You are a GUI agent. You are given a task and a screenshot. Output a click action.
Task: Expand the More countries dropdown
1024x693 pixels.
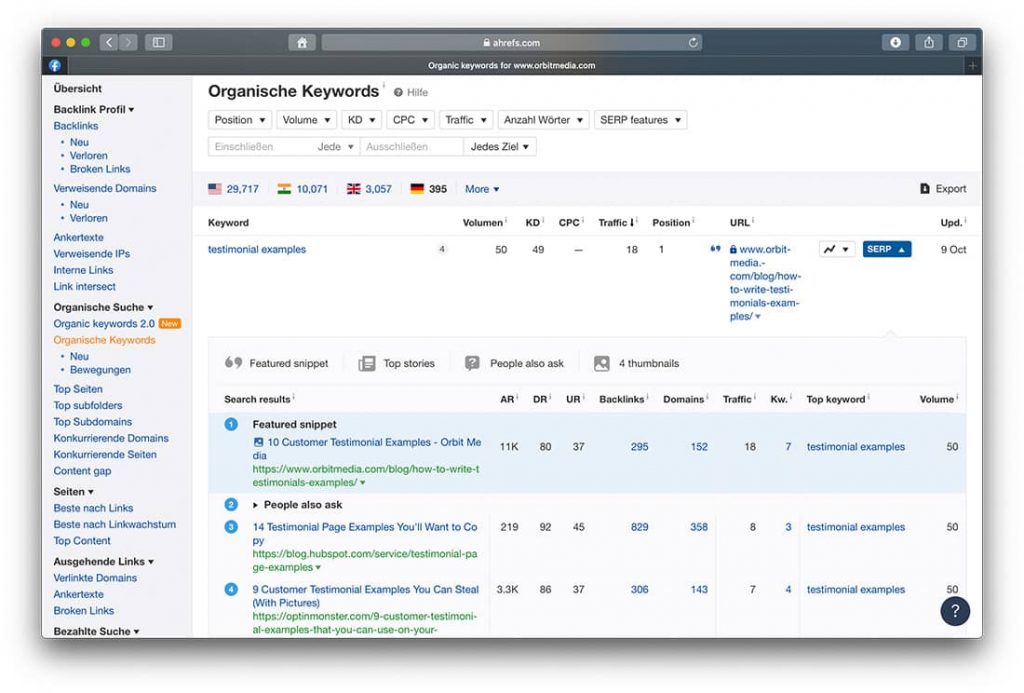[482, 189]
